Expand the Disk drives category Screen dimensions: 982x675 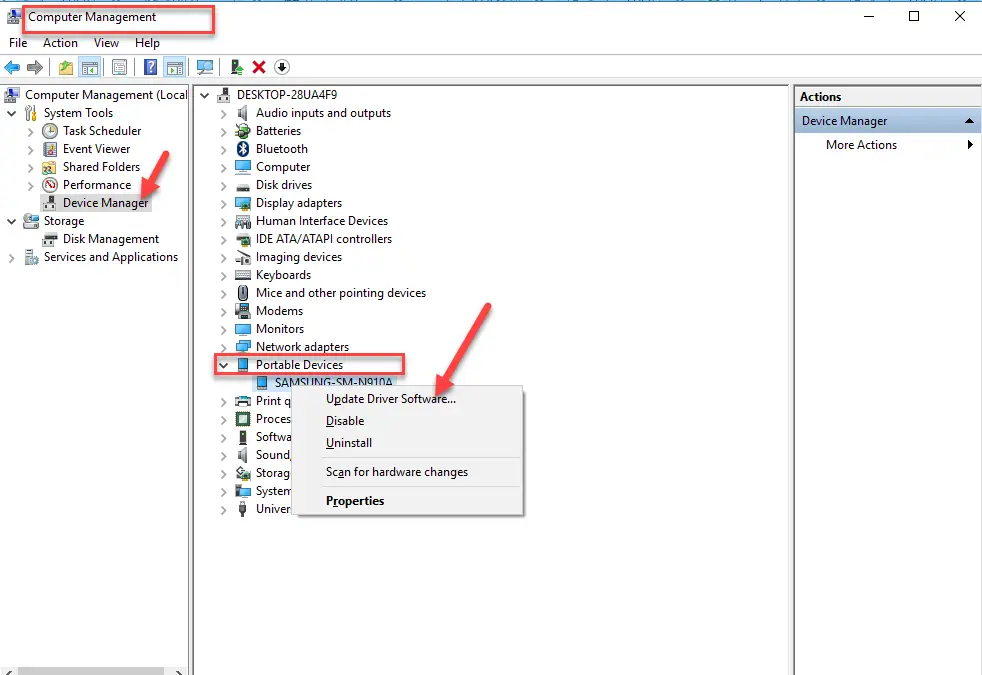click(x=223, y=184)
